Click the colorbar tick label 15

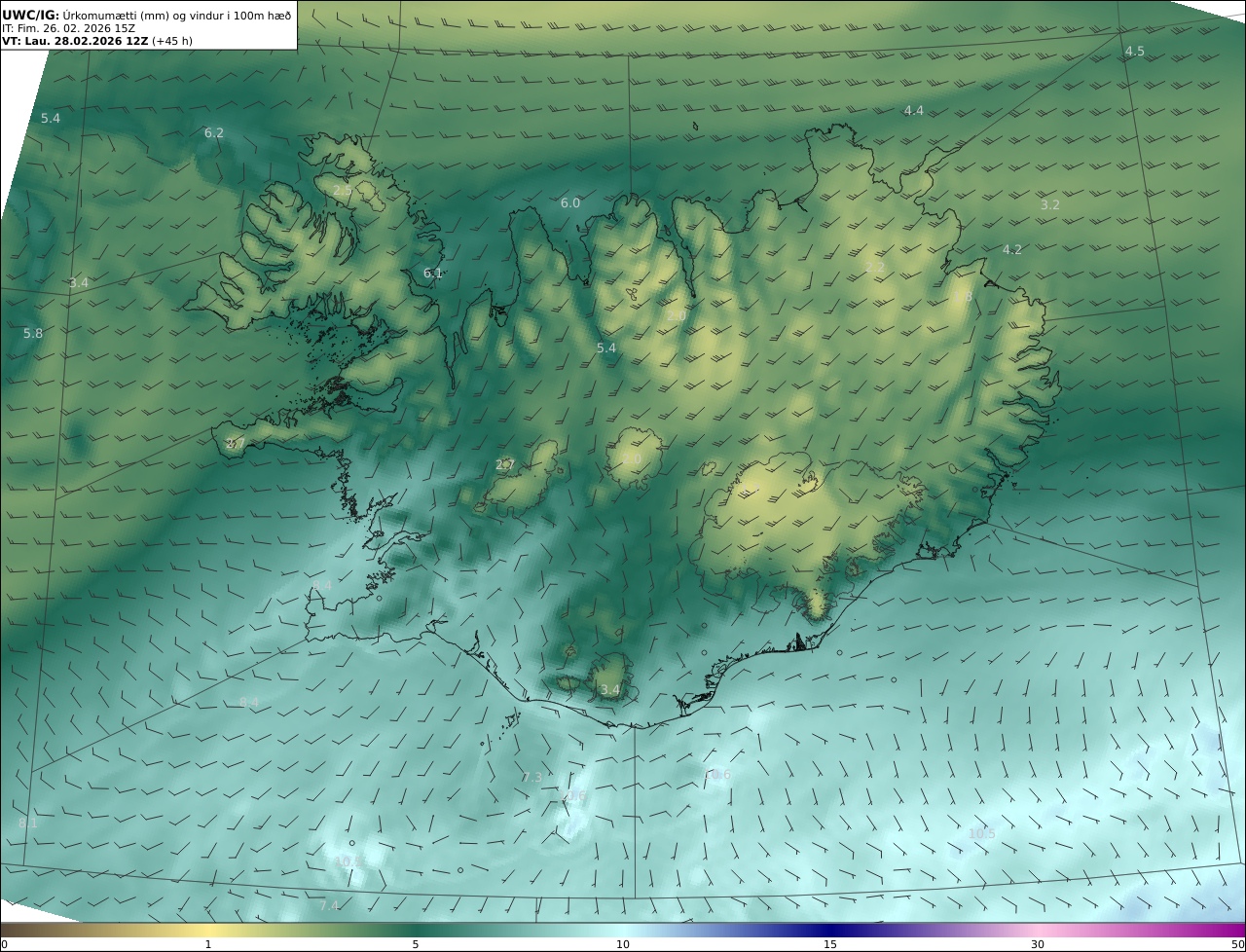(x=830, y=944)
